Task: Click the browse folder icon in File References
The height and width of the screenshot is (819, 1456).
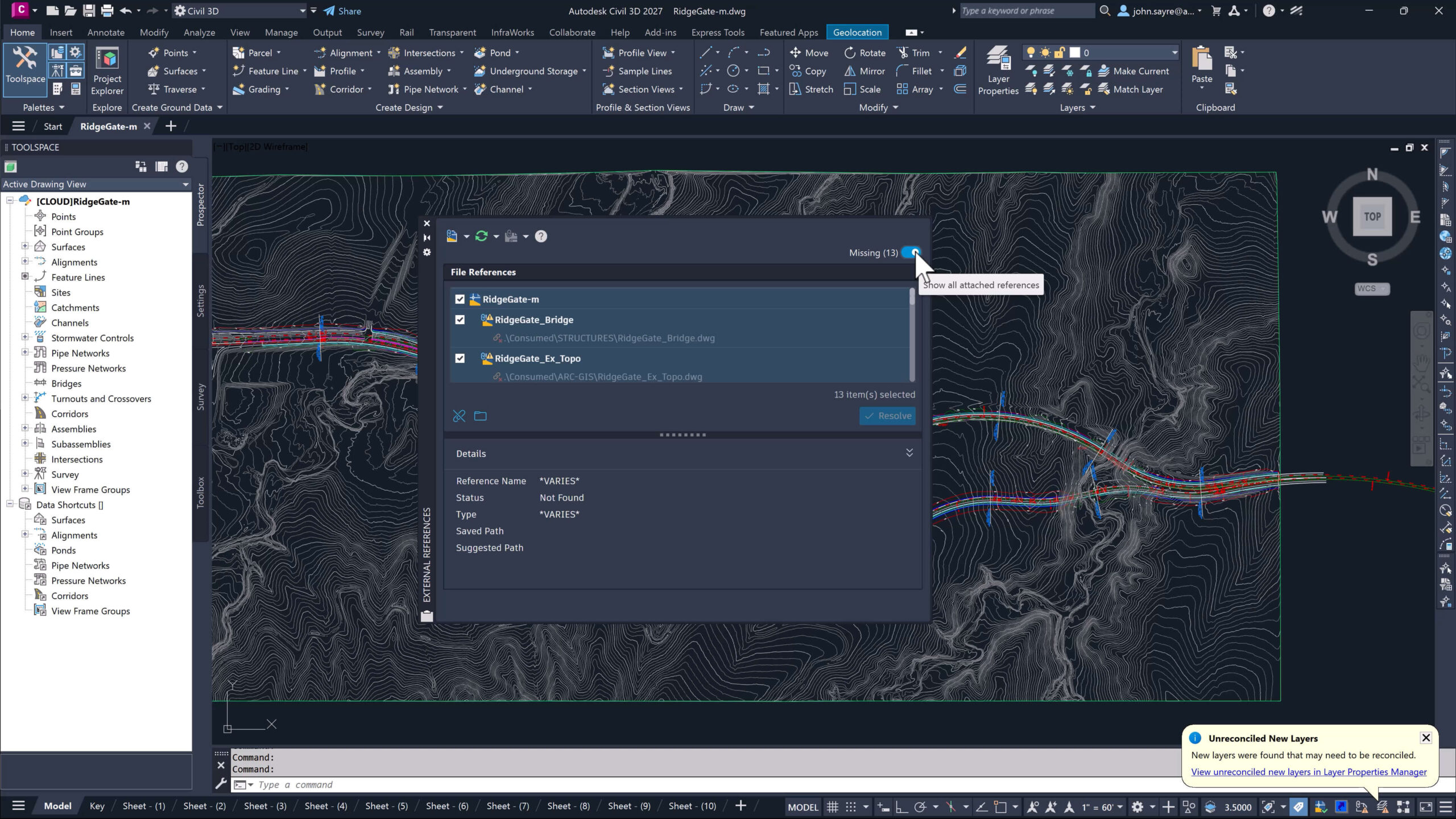Action: click(480, 416)
